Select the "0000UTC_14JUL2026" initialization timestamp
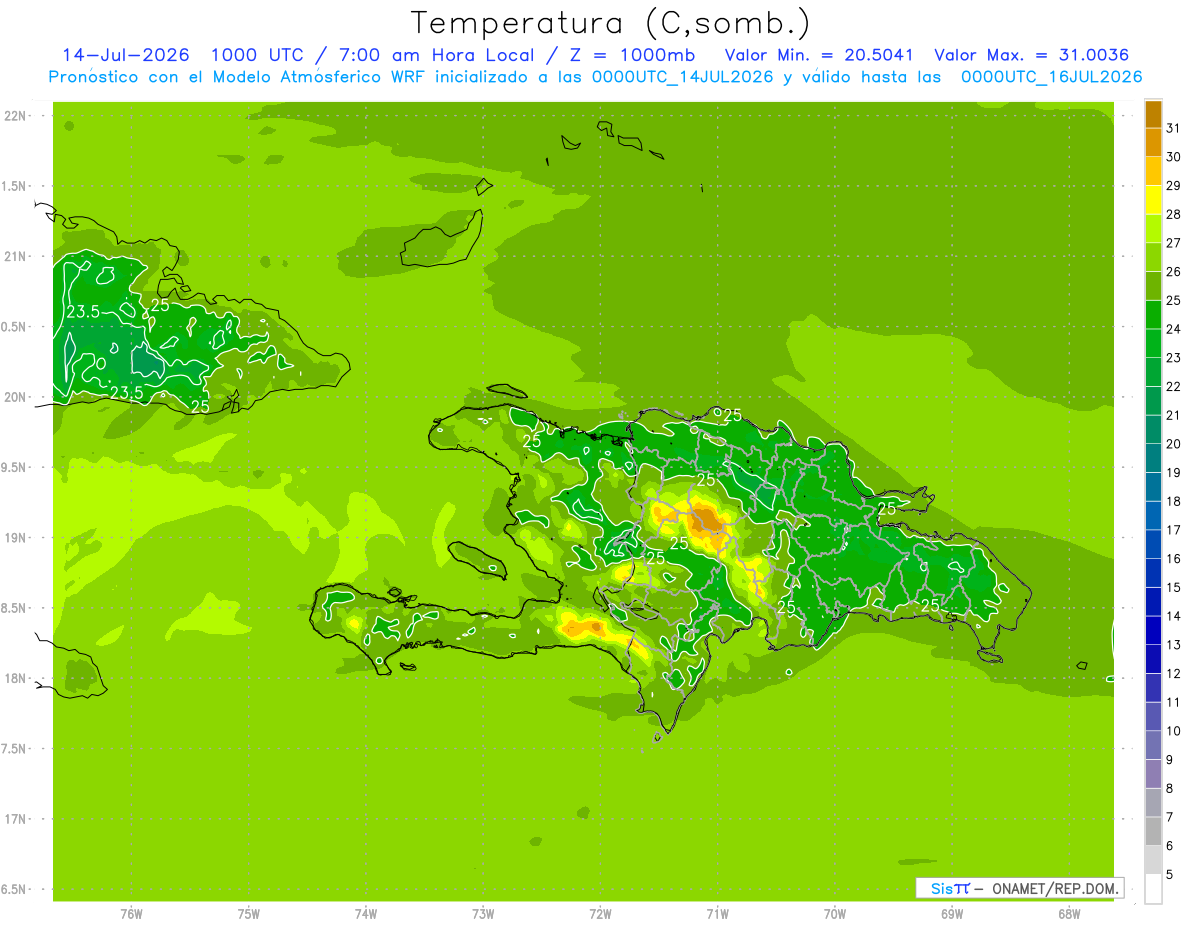 (681, 77)
